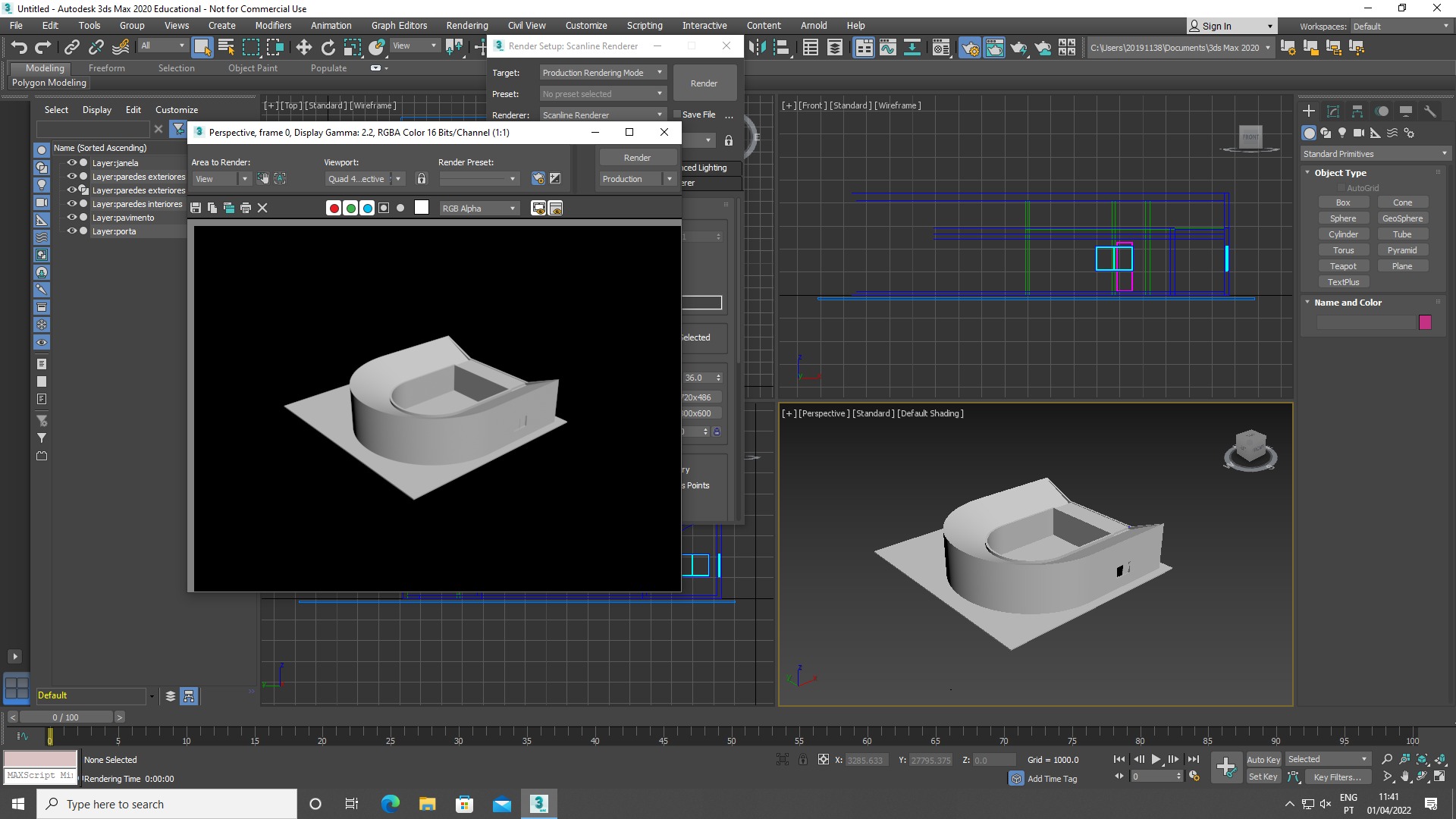Activate Select and Rotate tool
The image size is (1456, 819).
click(x=328, y=48)
